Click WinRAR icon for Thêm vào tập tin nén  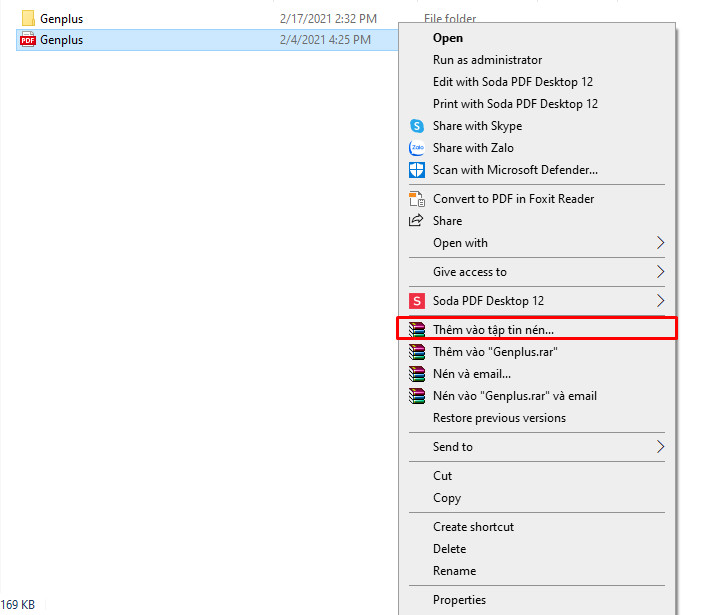pos(417,329)
